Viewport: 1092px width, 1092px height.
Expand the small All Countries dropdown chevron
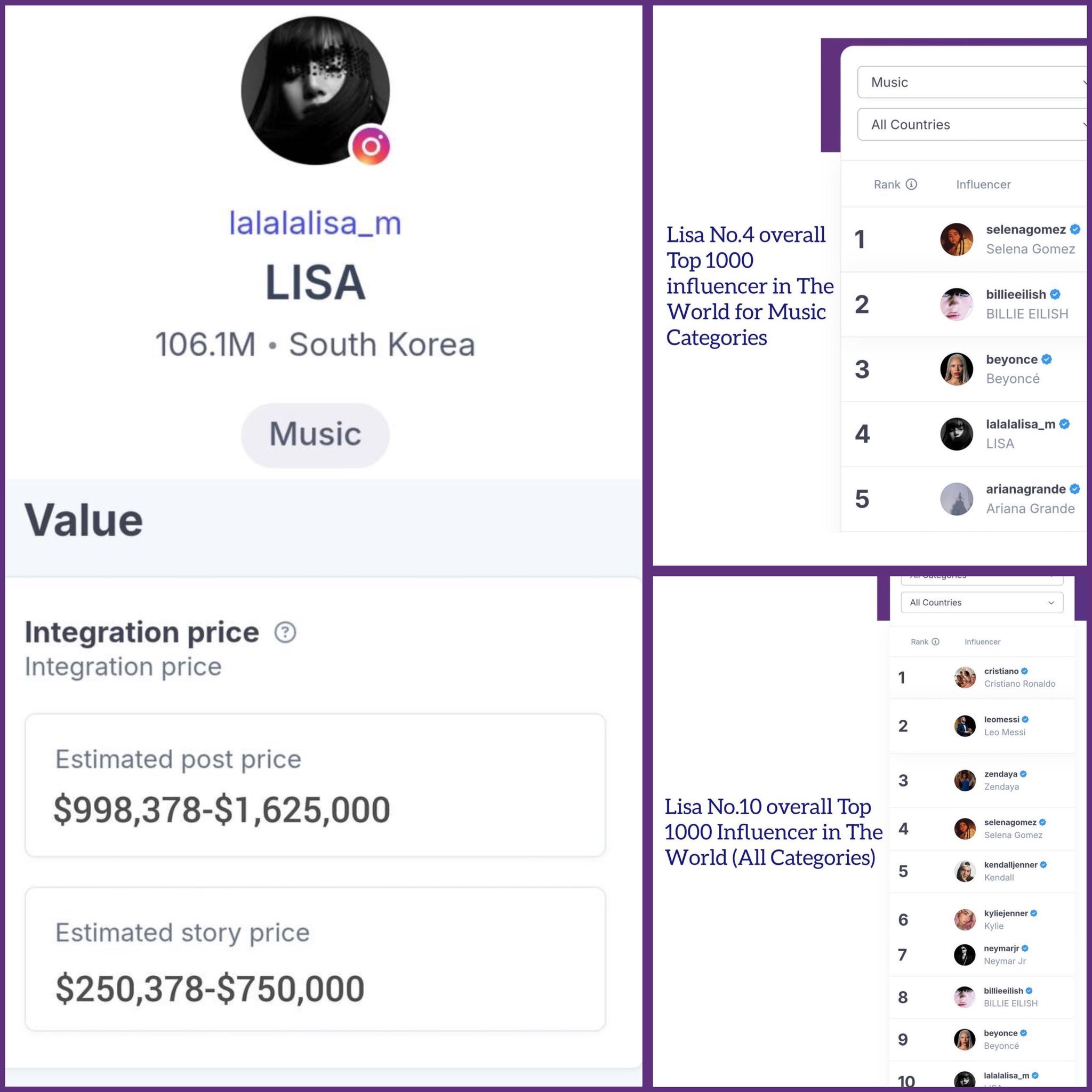click(x=1051, y=603)
